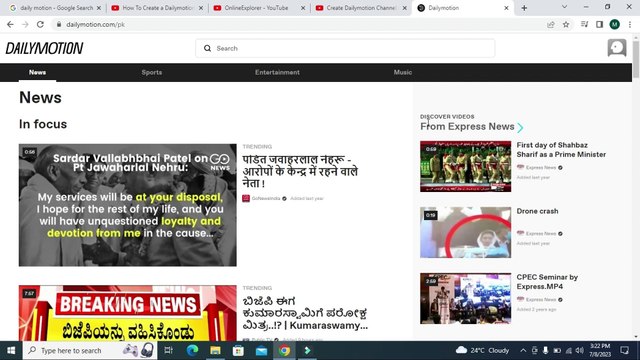Expand the From Express News chevron
Viewport: 640px width, 360px height.
click(520, 128)
